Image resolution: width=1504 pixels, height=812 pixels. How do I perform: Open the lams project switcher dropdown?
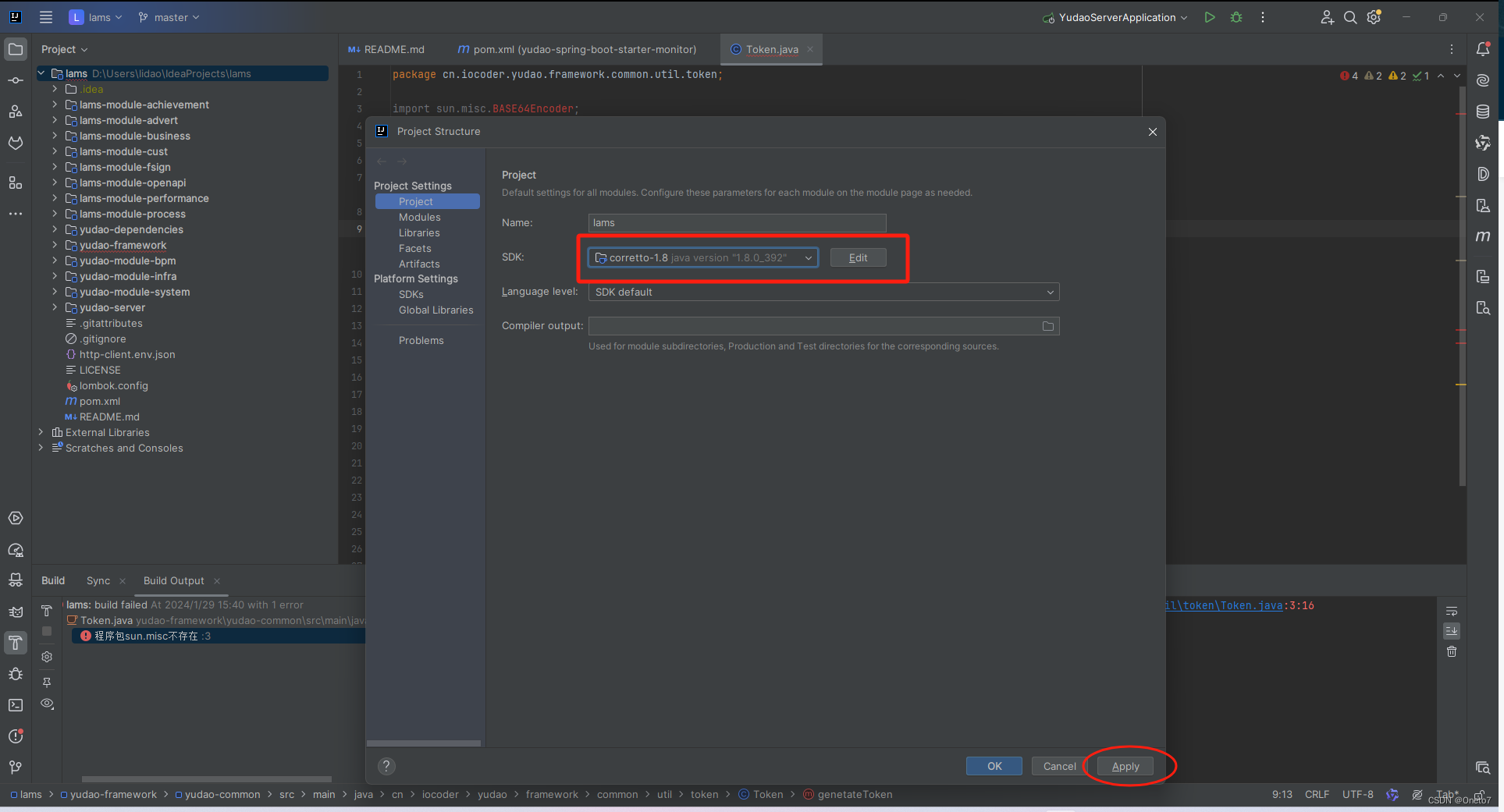(96, 17)
